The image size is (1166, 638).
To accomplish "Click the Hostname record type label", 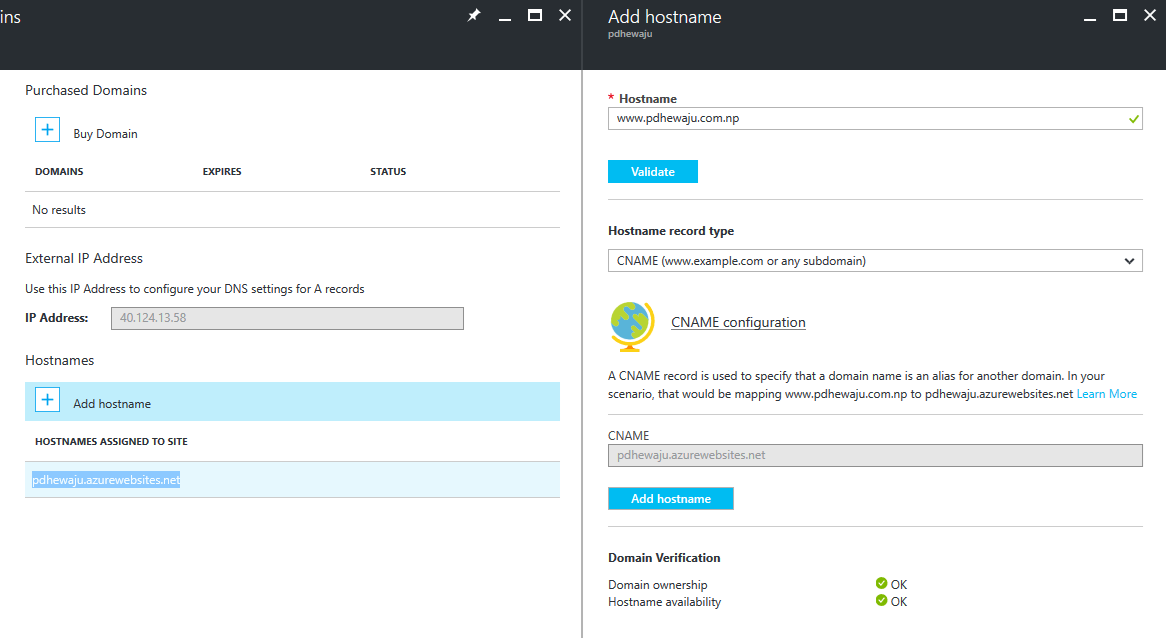I will pos(671,231).
